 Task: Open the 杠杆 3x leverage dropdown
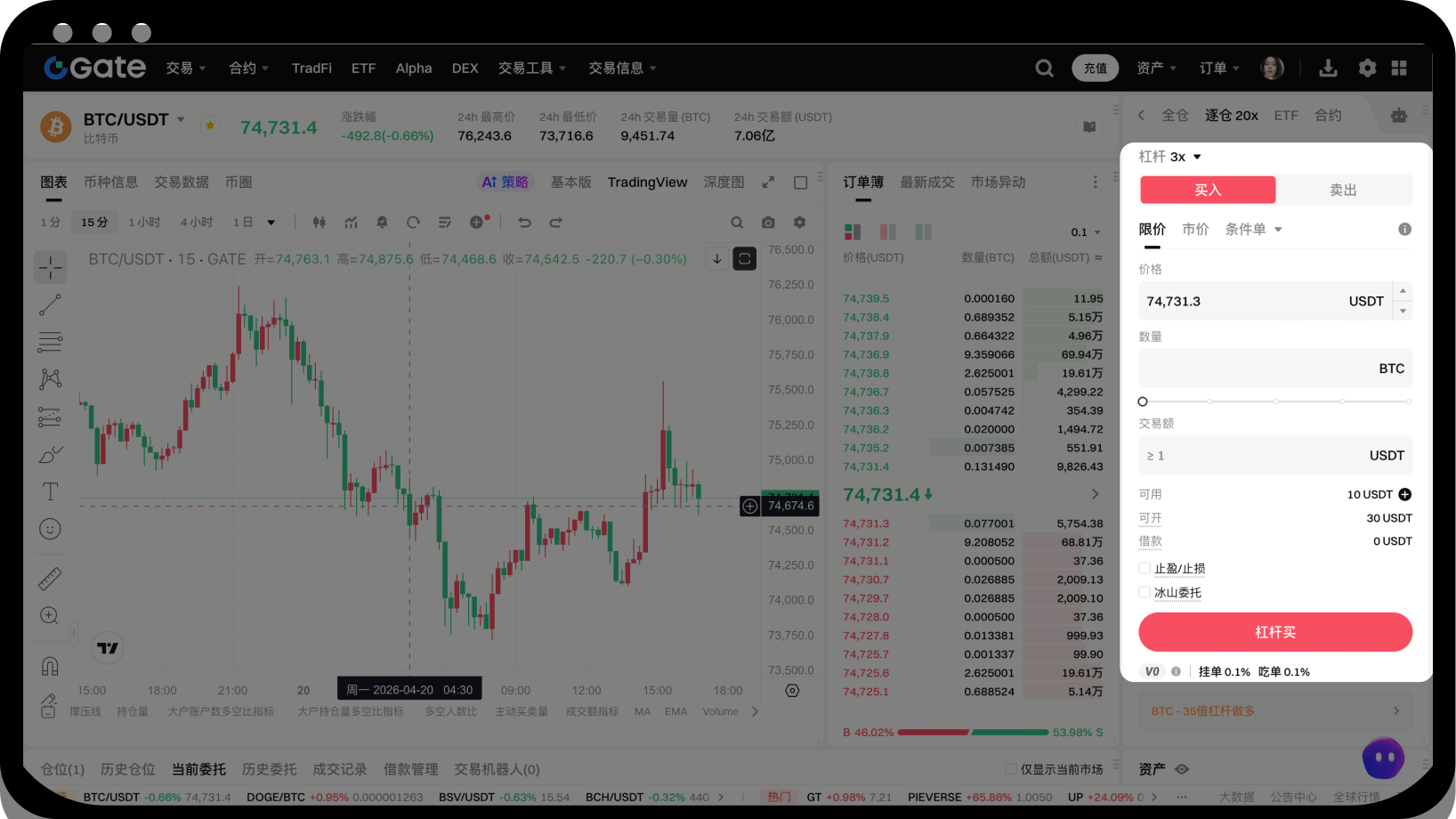pos(1170,157)
